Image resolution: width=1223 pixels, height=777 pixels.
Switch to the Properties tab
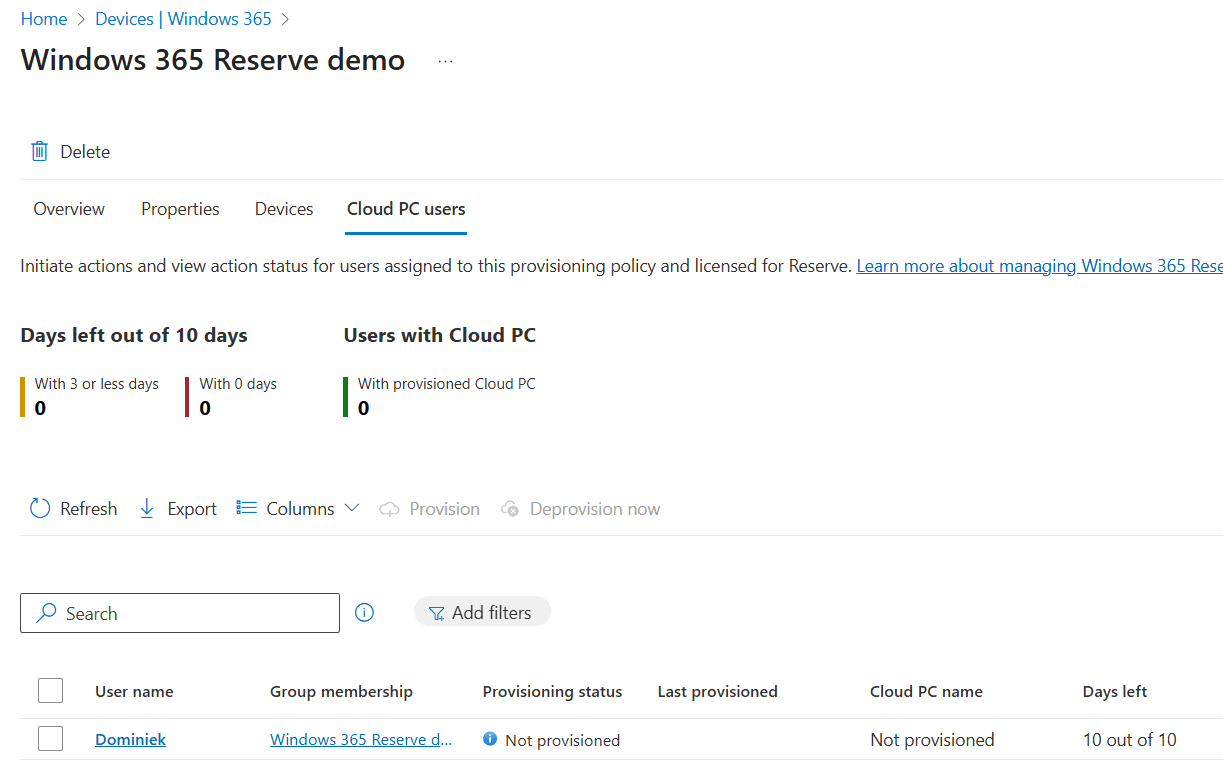click(180, 209)
